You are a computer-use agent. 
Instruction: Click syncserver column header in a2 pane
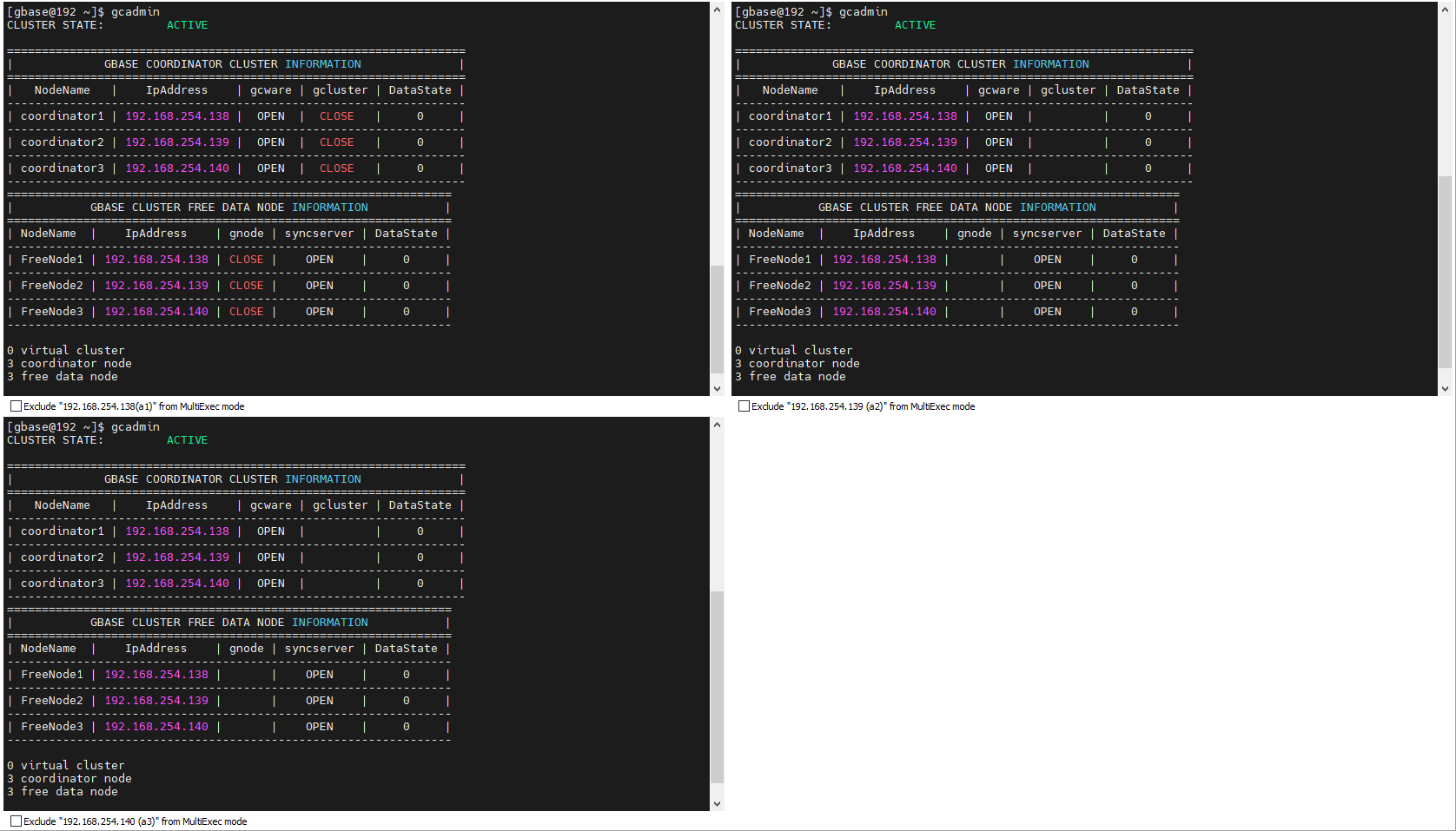pyautogui.click(x=1048, y=234)
